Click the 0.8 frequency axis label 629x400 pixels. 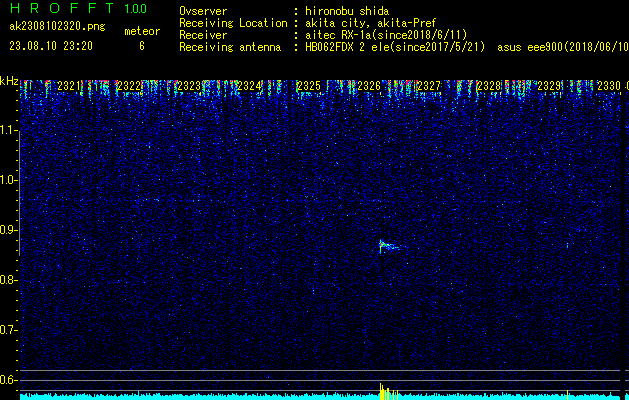9,279
